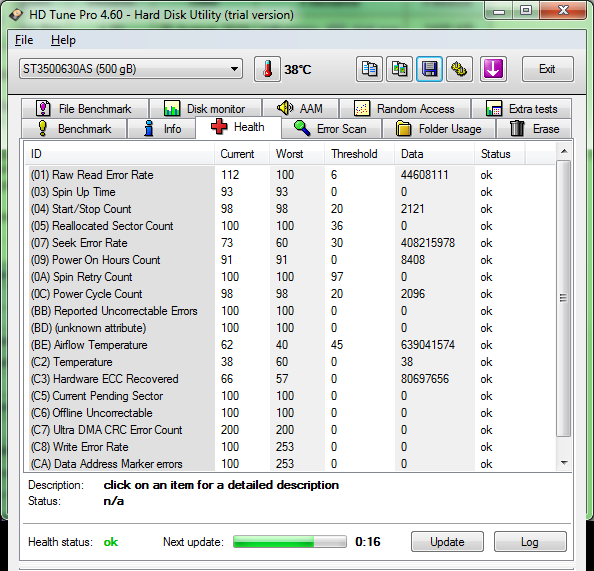
Task: Click the green Health status ok text
Action: tap(111, 542)
